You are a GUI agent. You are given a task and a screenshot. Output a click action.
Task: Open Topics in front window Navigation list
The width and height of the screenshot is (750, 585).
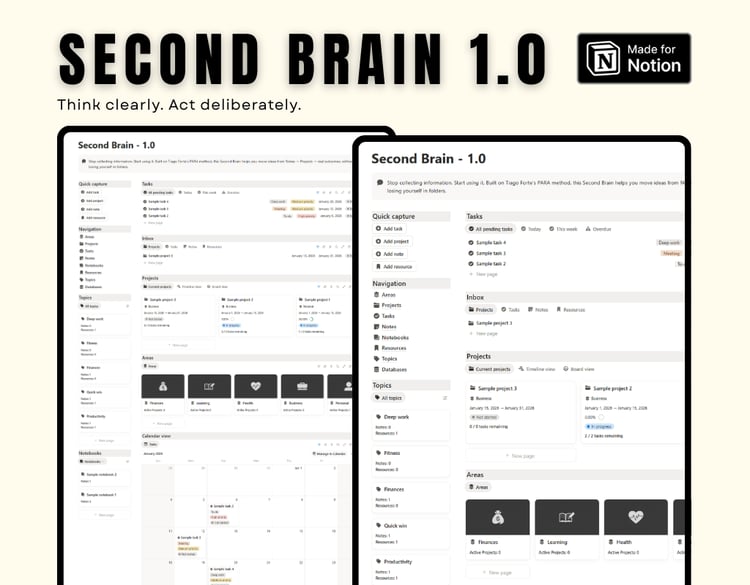(x=385, y=359)
